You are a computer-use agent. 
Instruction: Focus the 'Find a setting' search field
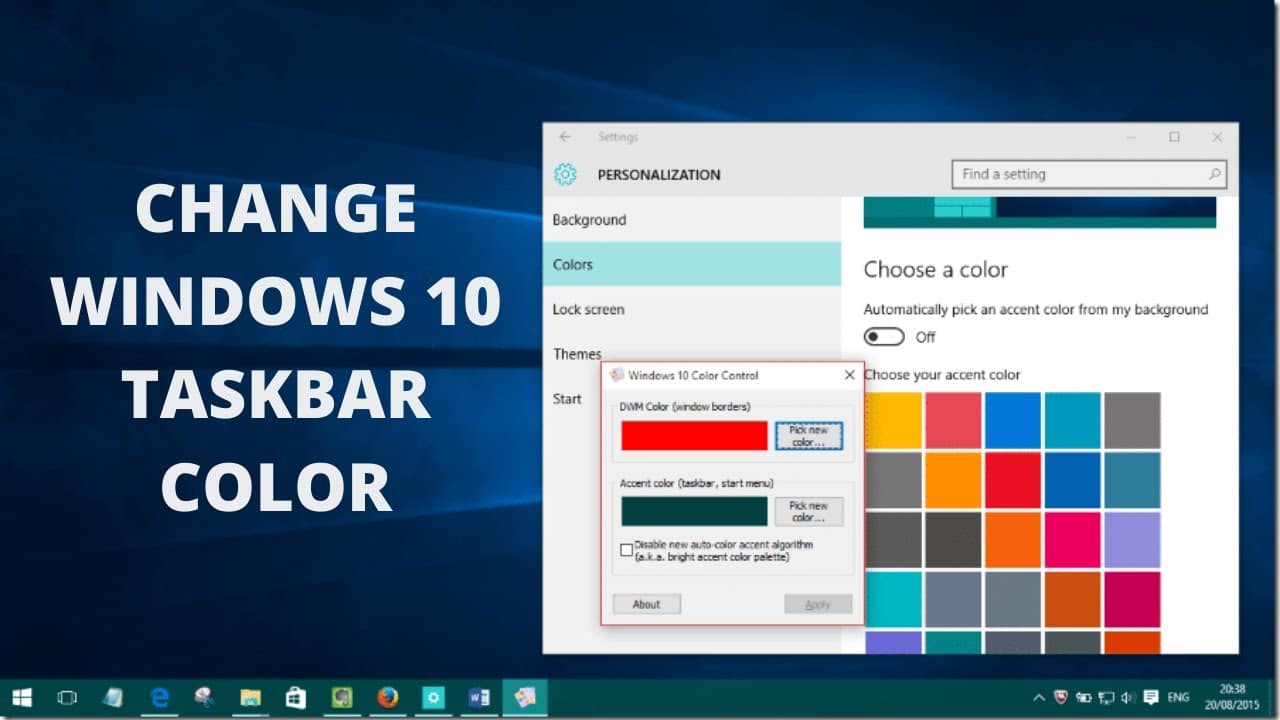click(x=1089, y=174)
